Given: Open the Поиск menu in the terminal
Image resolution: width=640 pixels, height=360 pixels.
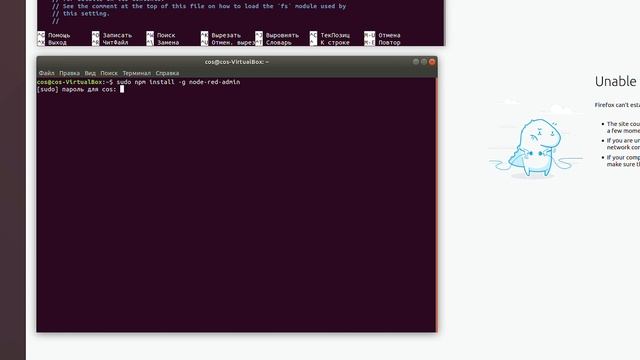Looking at the screenshot, I should click(109, 73).
